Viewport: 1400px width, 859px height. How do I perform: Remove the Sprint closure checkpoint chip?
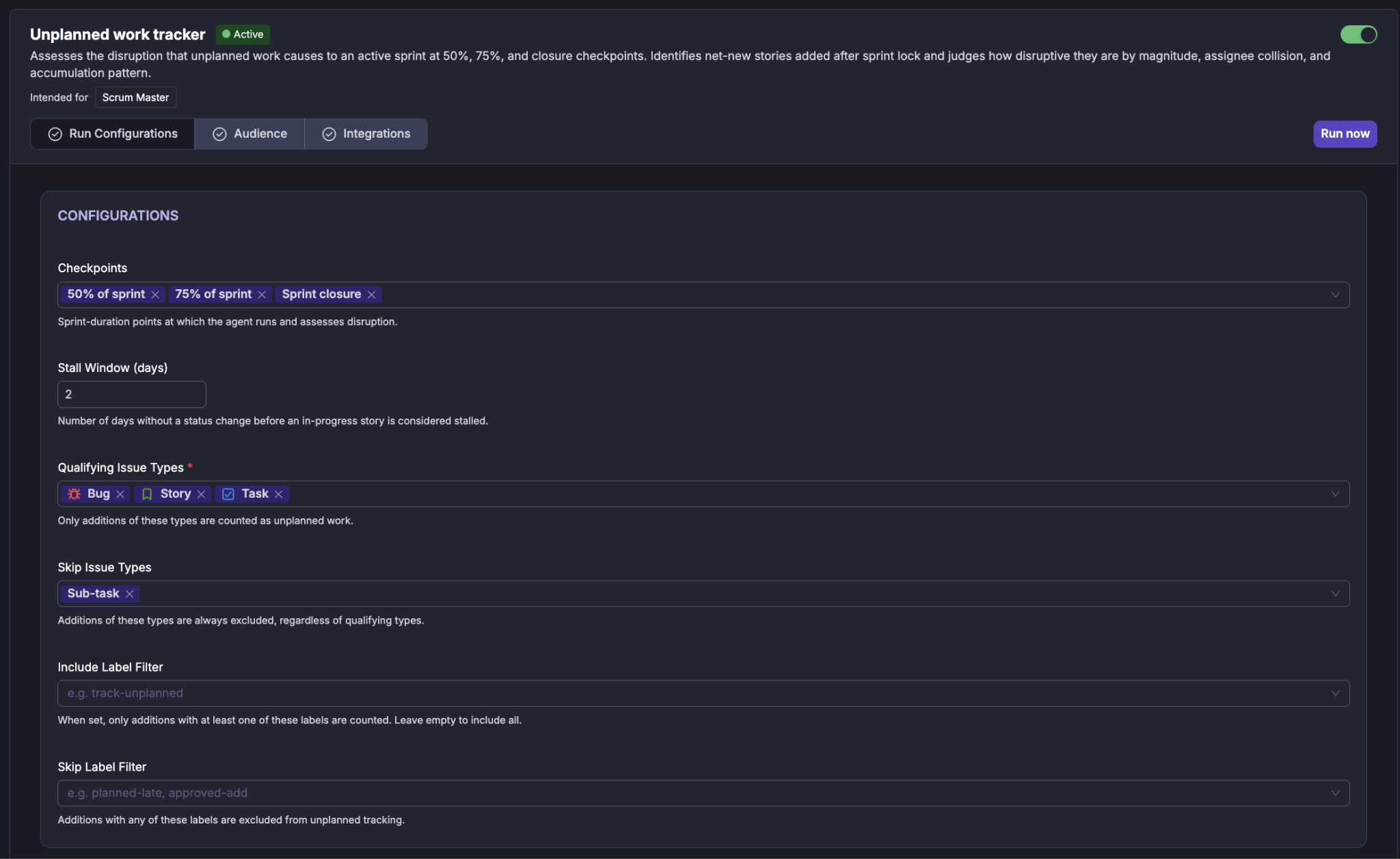pos(371,295)
